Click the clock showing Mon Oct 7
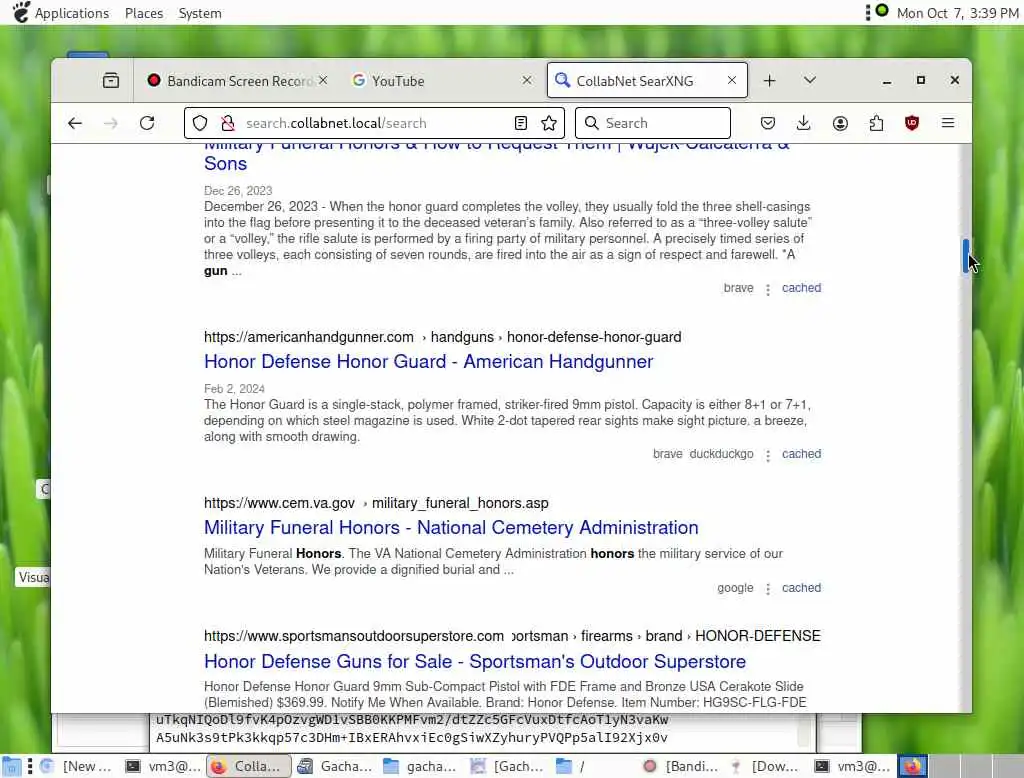This screenshot has height=778, width=1024. pyautogui.click(x=957, y=13)
